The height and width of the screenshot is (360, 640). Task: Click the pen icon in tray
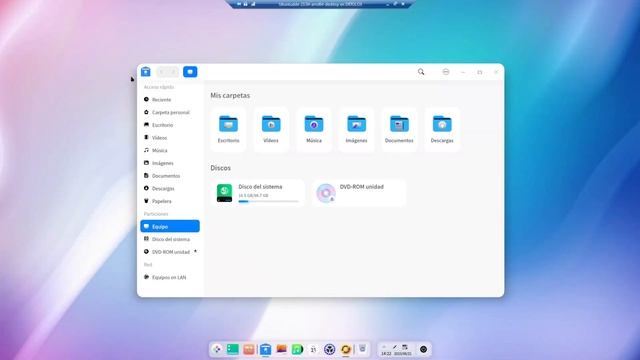click(x=395, y=347)
